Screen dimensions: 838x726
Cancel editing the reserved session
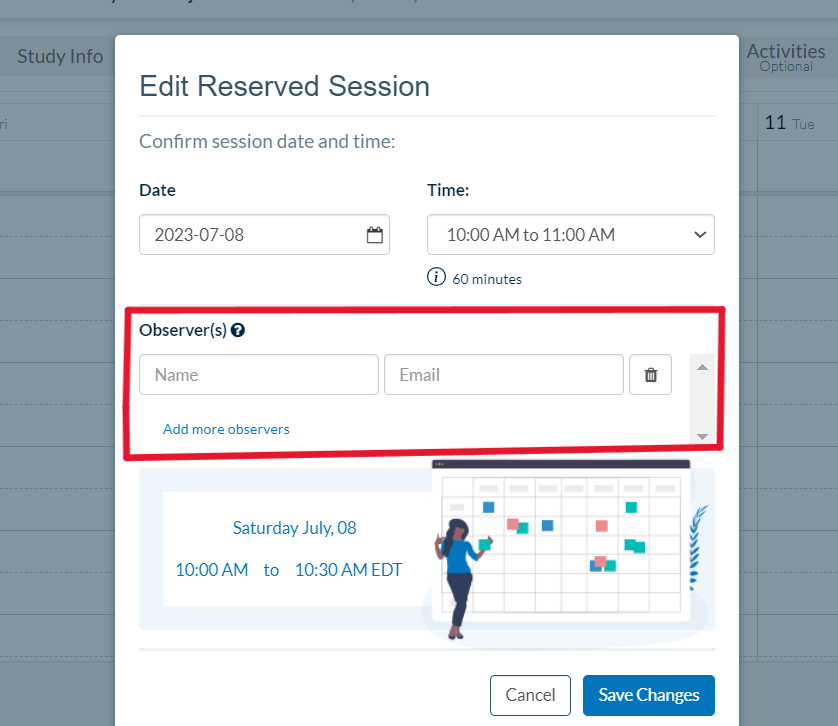(530, 694)
